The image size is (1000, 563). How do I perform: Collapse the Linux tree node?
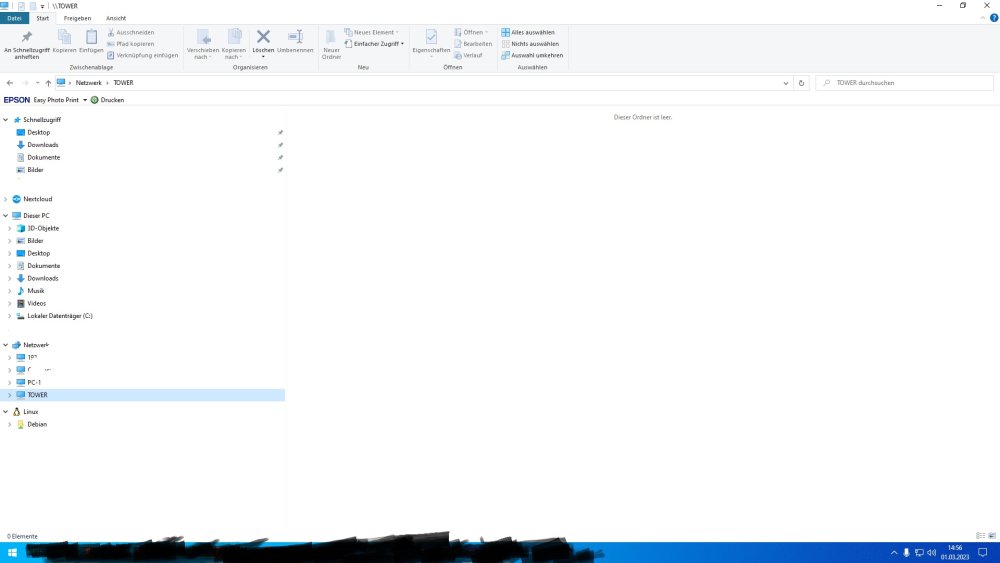[x=6, y=412]
